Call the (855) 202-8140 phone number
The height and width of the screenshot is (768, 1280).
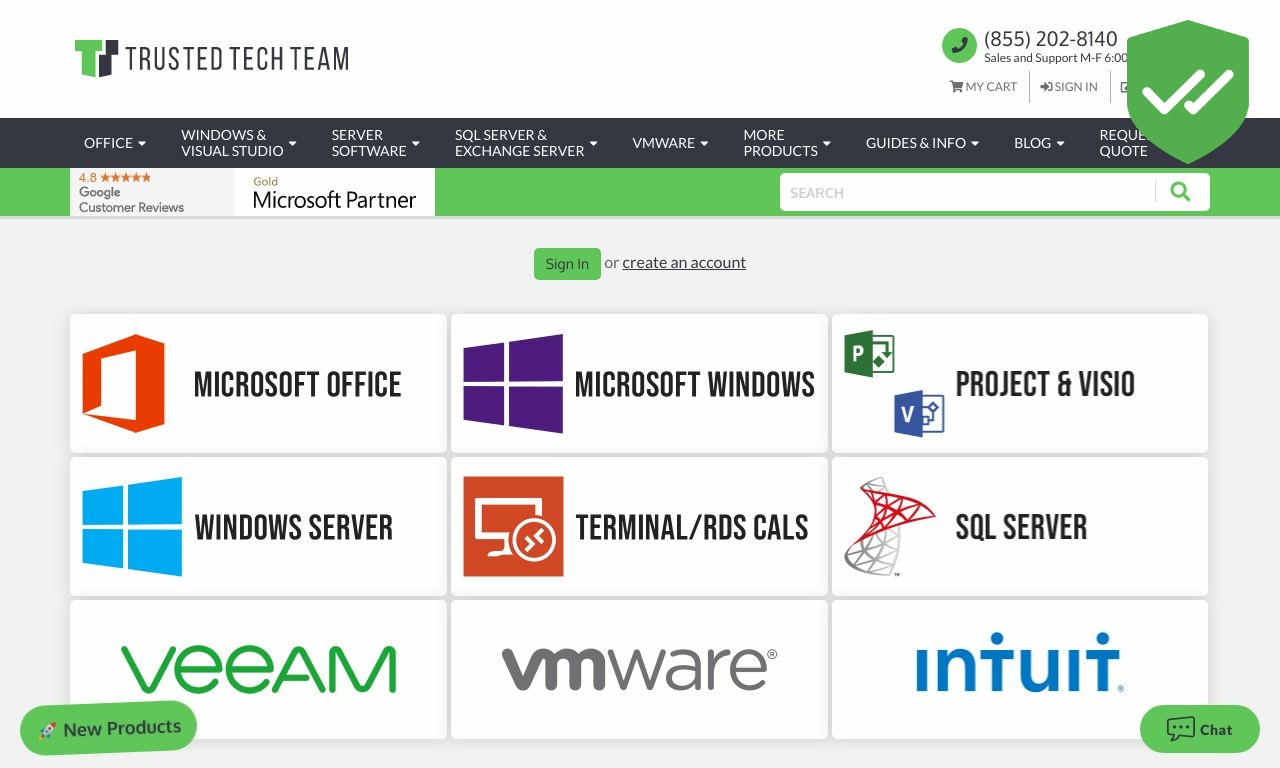point(1050,39)
